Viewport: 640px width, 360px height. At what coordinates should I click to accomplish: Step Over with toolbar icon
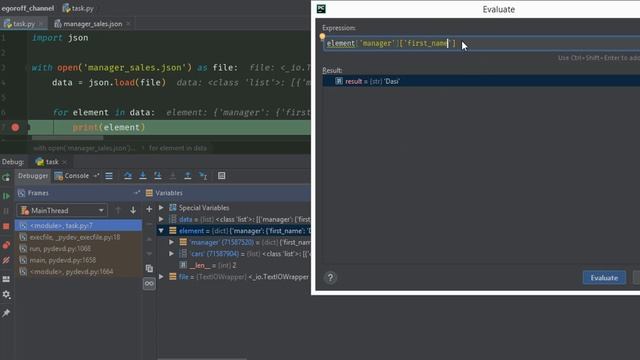pos(128,176)
